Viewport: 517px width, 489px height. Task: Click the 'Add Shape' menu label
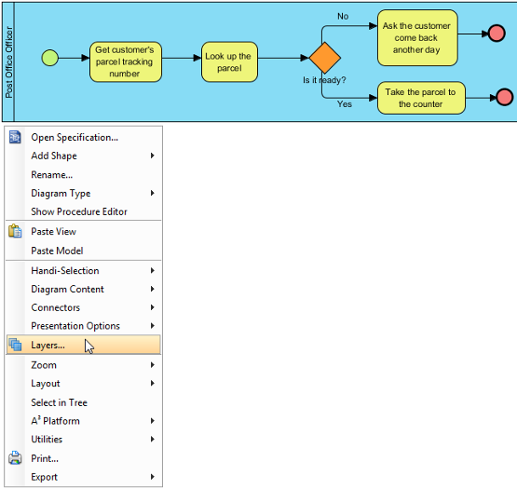tap(54, 156)
